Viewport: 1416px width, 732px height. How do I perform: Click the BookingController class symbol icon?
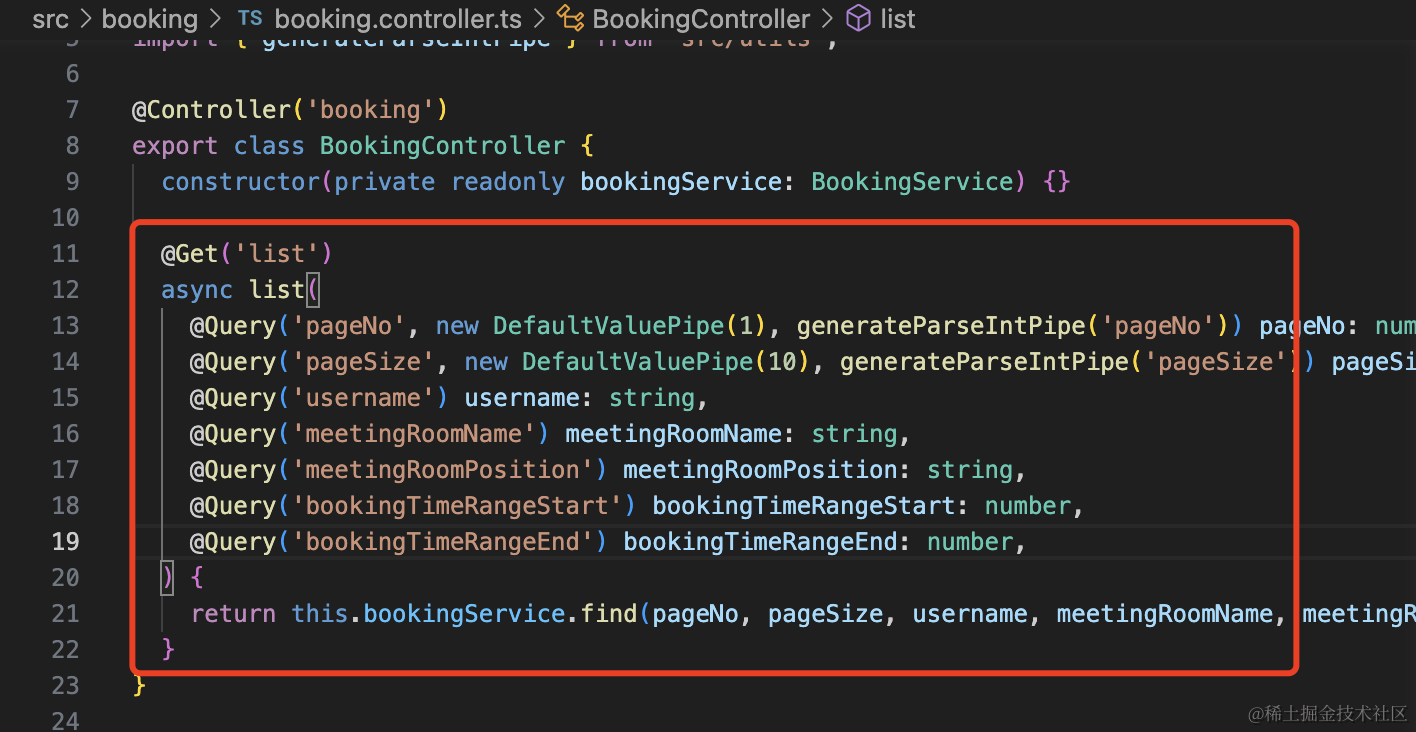pos(570,19)
